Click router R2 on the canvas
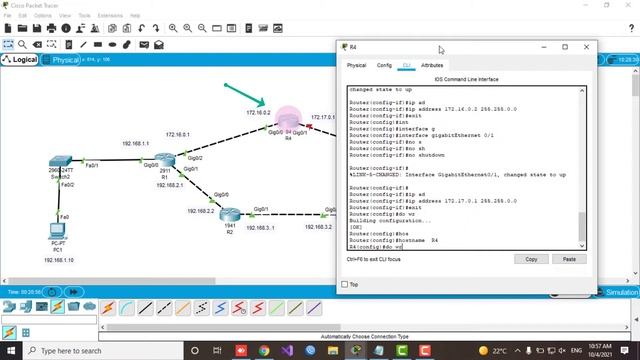Screen dimensions: 640x360 [230, 214]
